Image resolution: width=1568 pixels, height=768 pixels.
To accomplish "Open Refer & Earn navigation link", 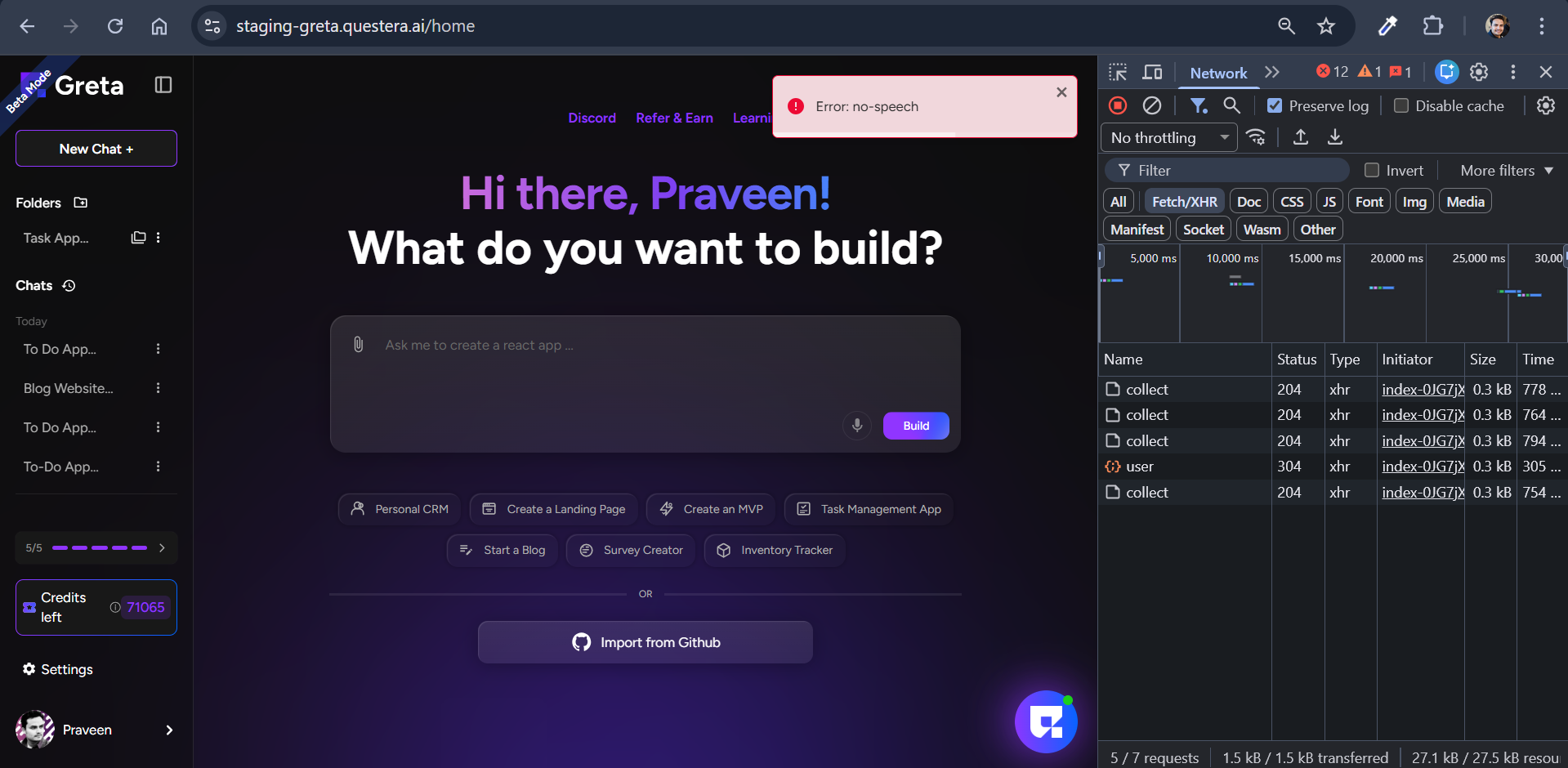I will click(675, 118).
